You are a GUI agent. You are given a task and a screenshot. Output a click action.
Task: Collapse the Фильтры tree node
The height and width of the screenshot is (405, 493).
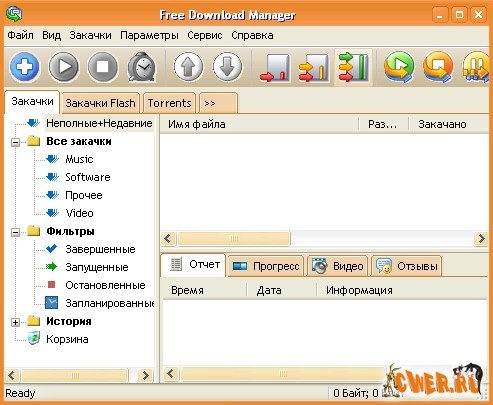tap(15, 232)
